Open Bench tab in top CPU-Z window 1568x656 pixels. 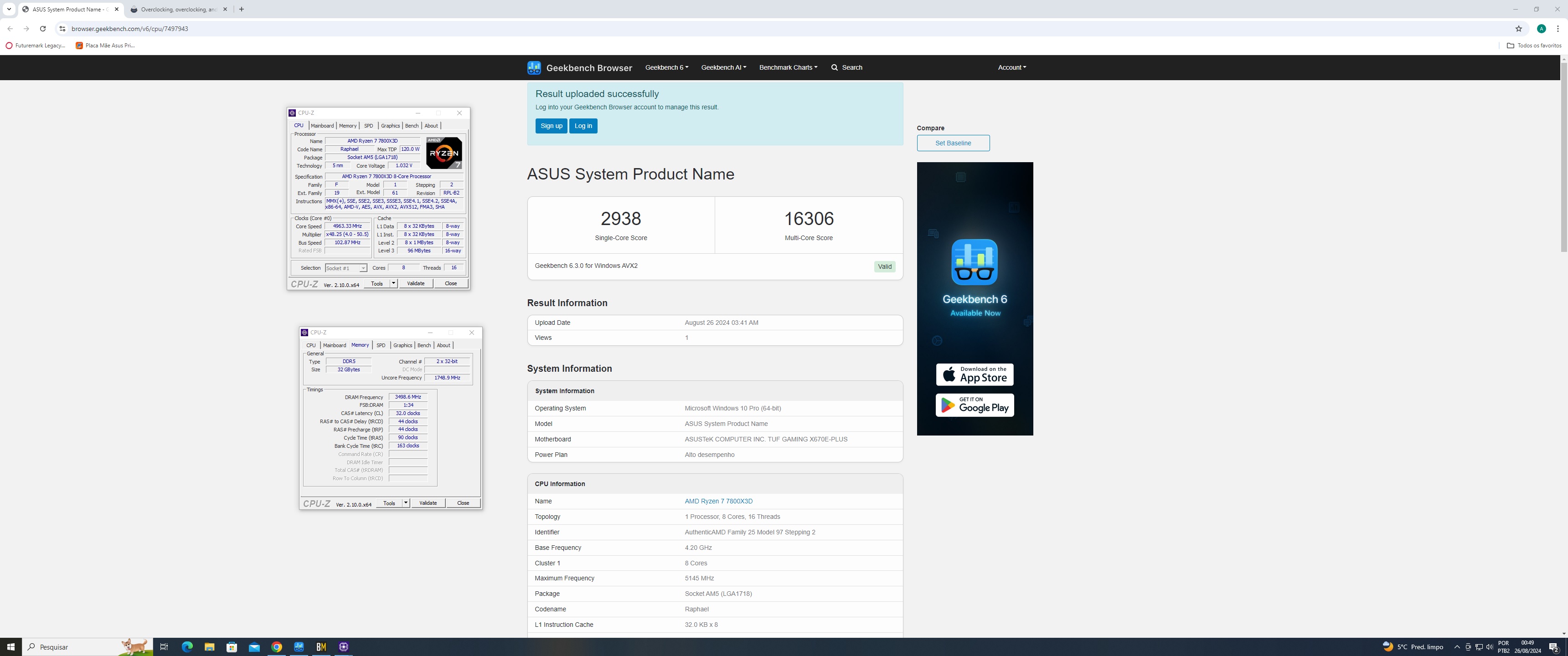(412, 126)
